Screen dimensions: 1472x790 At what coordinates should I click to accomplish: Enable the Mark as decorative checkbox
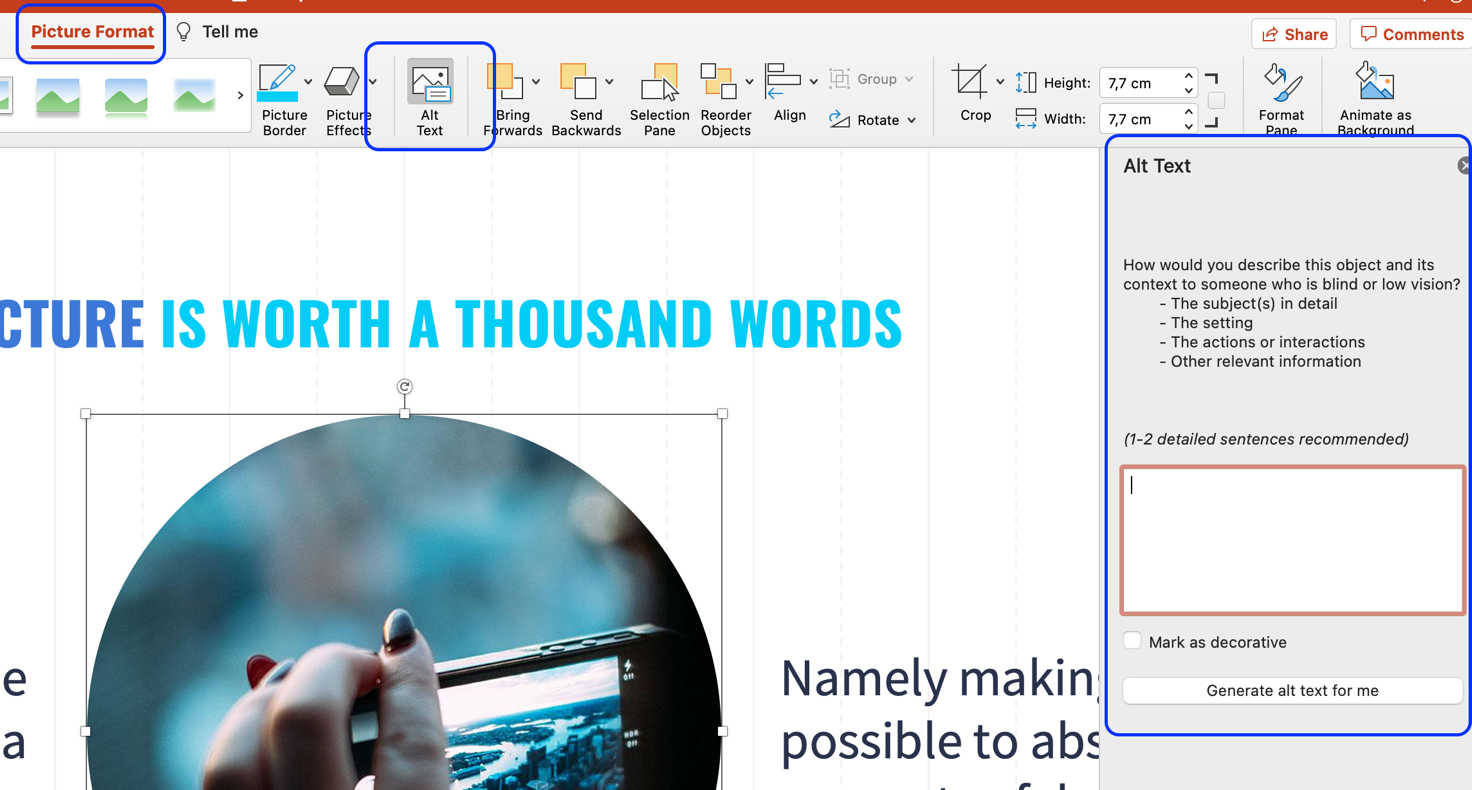1132,641
